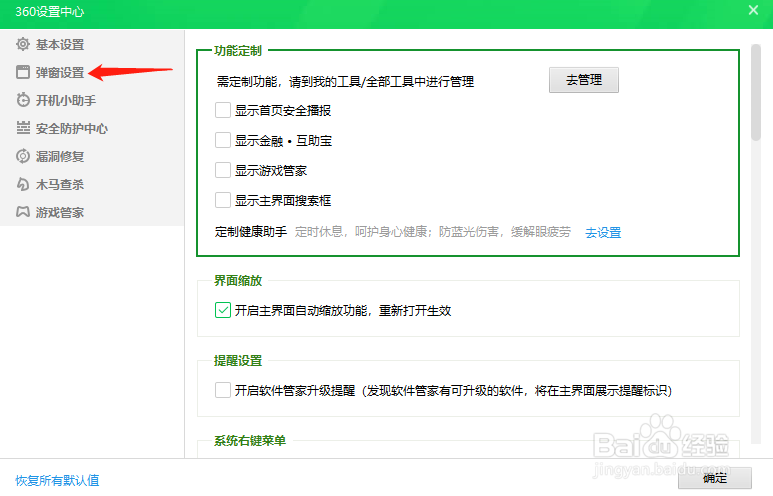This screenshot has height=496, width=773.
Task: Click the 去管理 button
Action: 584,80
